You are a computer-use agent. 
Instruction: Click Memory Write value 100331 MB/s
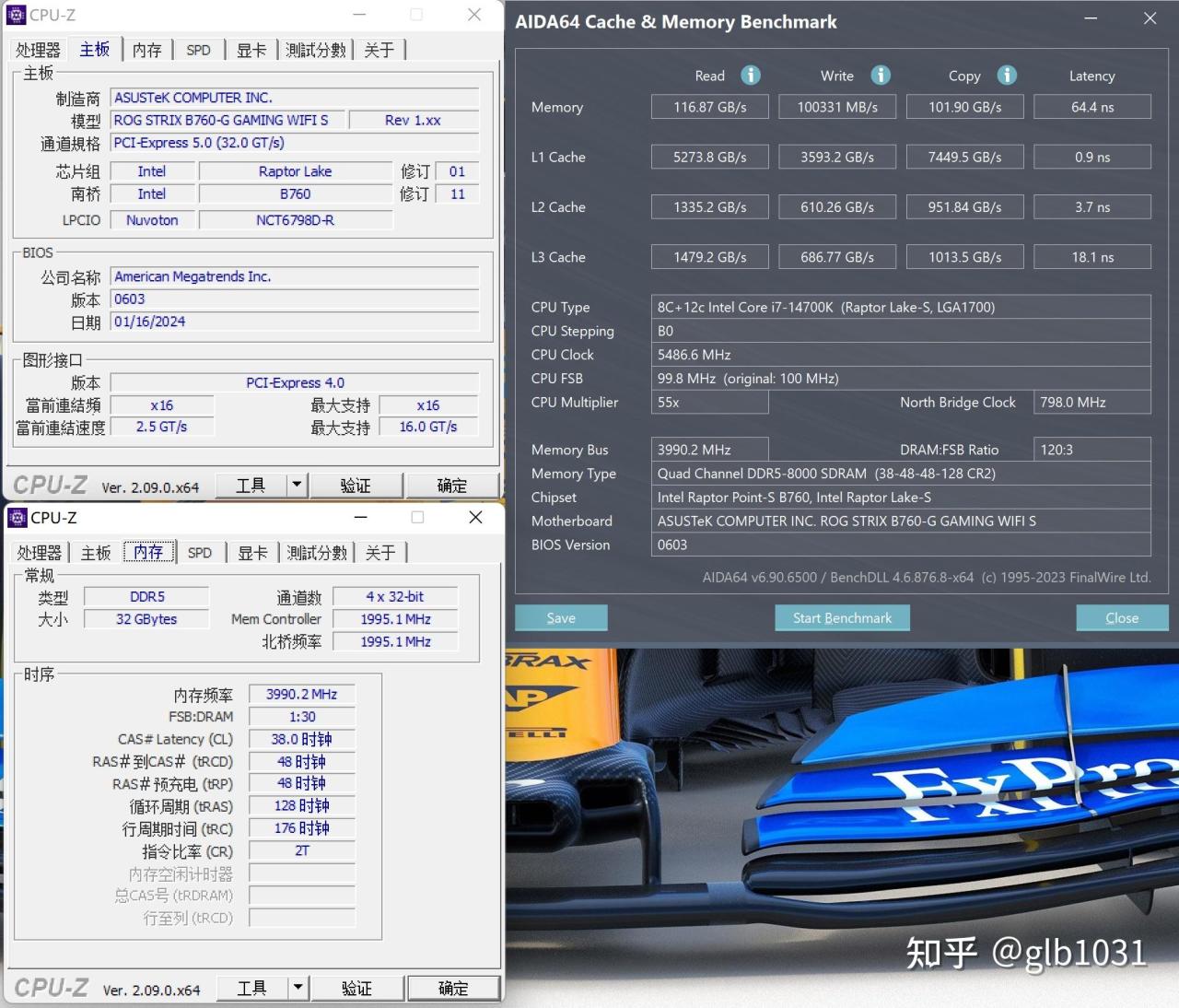click(837, 107)
